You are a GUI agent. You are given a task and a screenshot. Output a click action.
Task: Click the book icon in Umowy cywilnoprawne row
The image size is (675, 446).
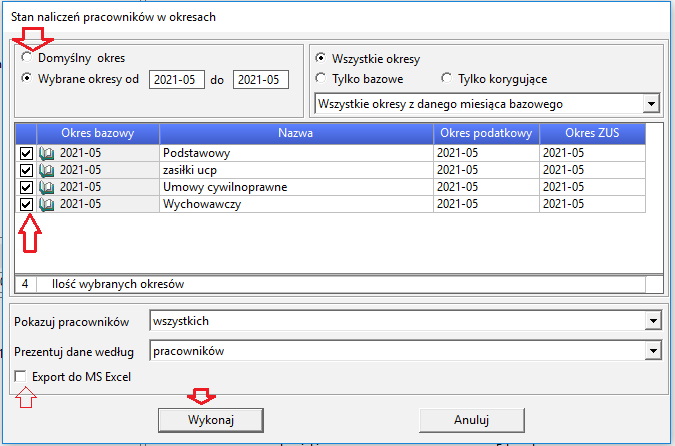pyautogui.click(x=46, y=187)
